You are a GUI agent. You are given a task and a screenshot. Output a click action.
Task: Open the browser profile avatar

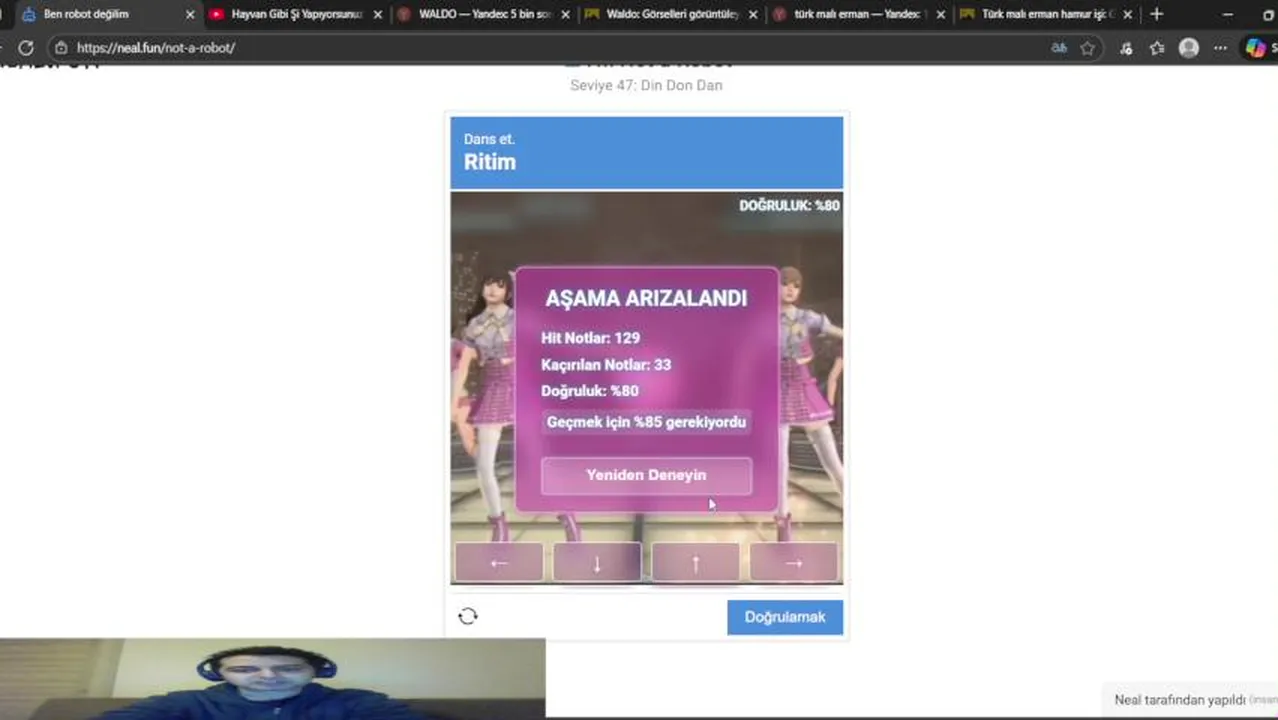pos(1188,48)
